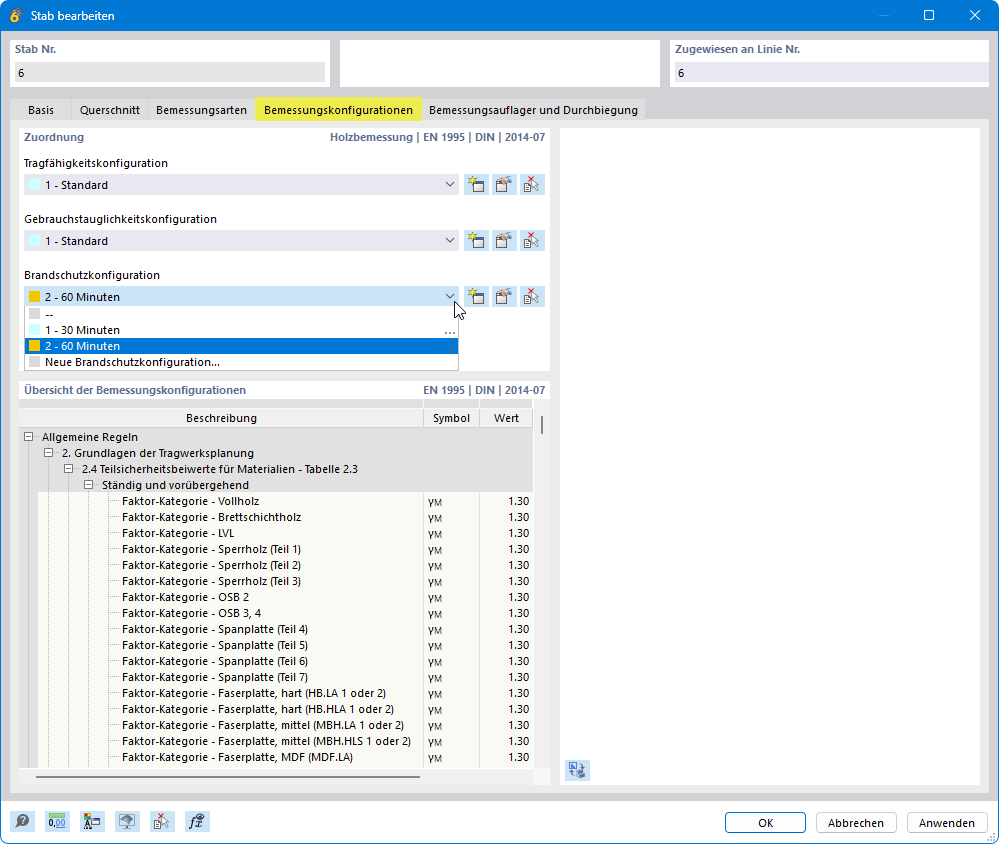Edit the Brandschutzkonfiguration icon
Image resolution: width=999 pixels, height=844 pixels.
coord(503,297)
